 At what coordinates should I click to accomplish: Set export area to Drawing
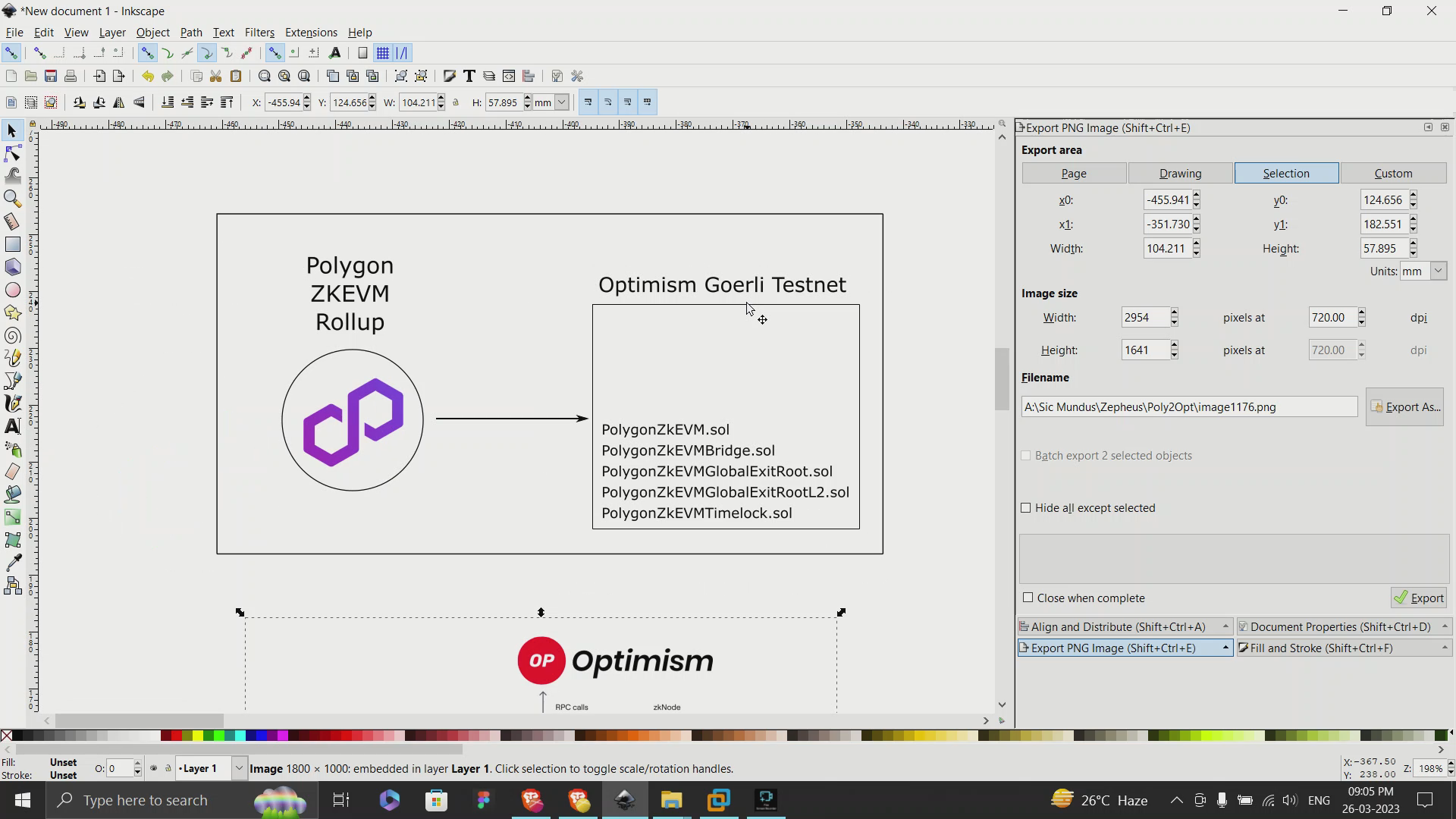[x=1181, y=174]
